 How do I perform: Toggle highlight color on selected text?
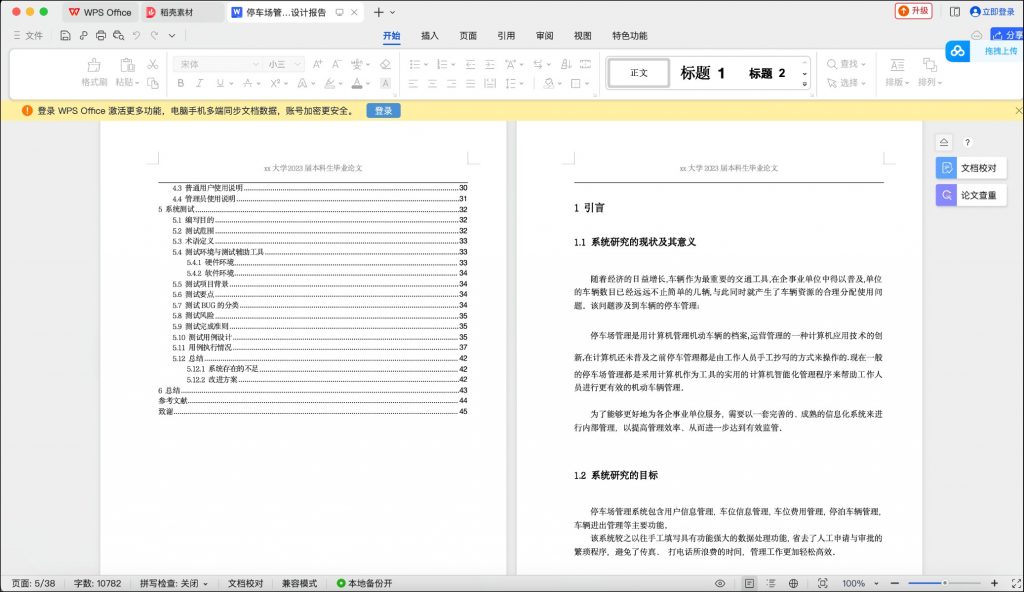[330, 81]
